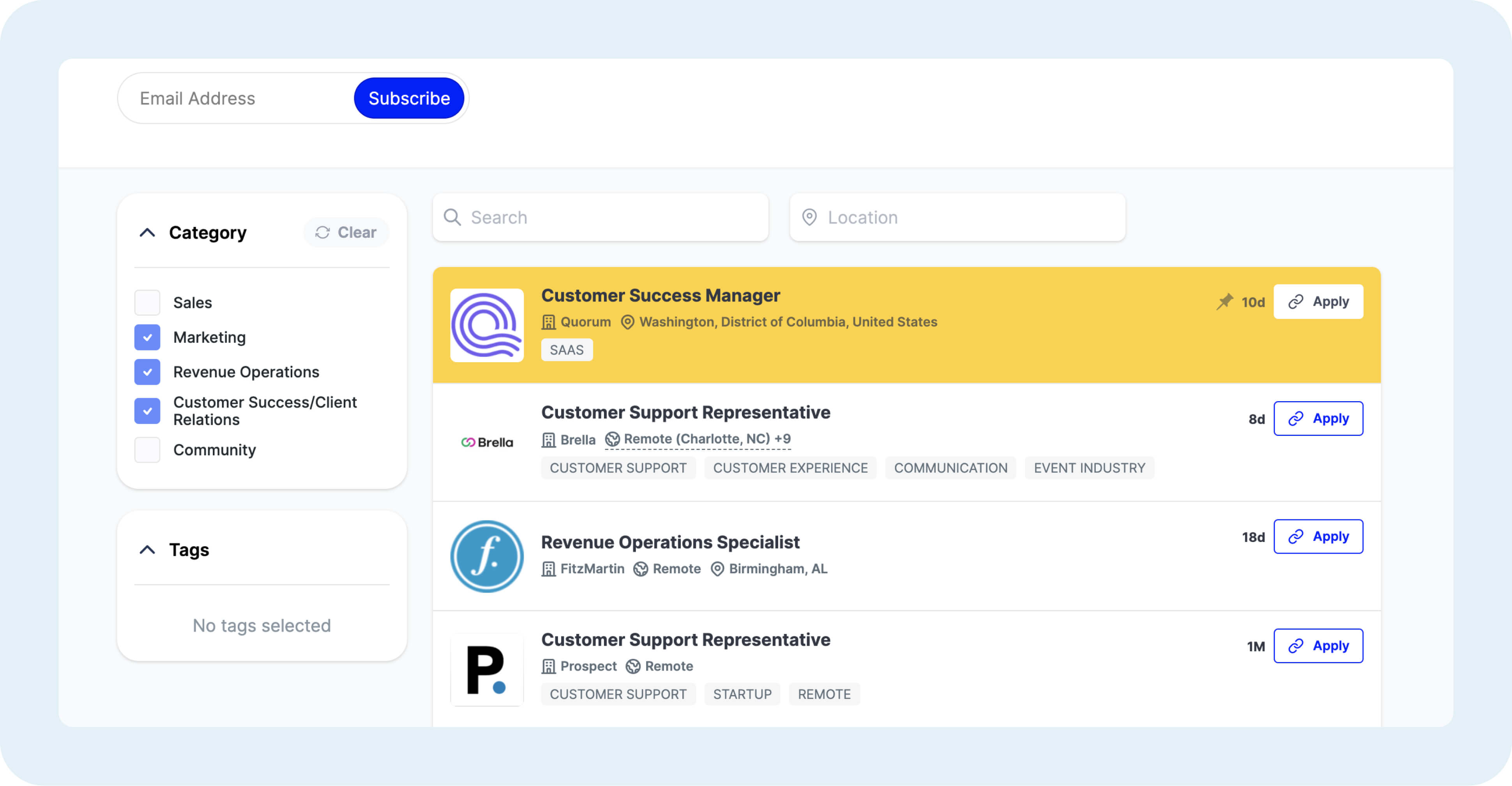Click the search magnifier icon
1512x786 pixels.
coord(452,217)
